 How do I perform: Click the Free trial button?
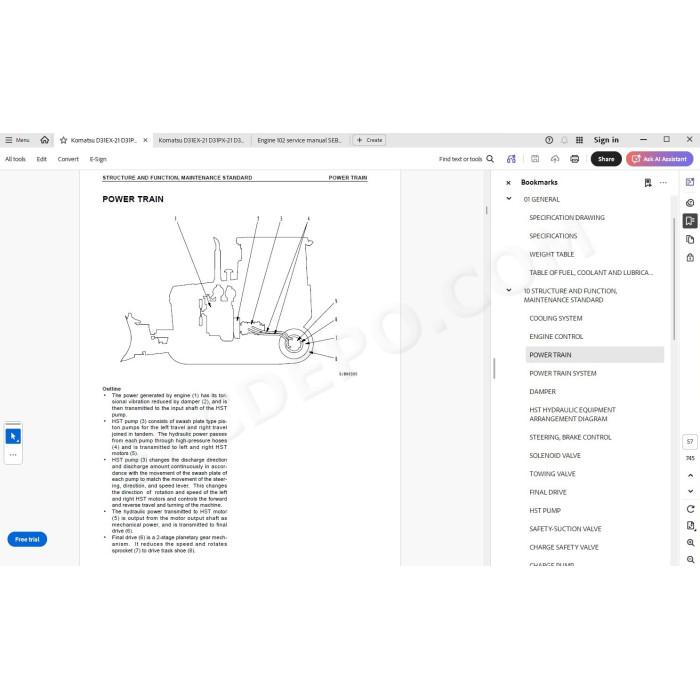pyautogui.click(x=27, y=539)
